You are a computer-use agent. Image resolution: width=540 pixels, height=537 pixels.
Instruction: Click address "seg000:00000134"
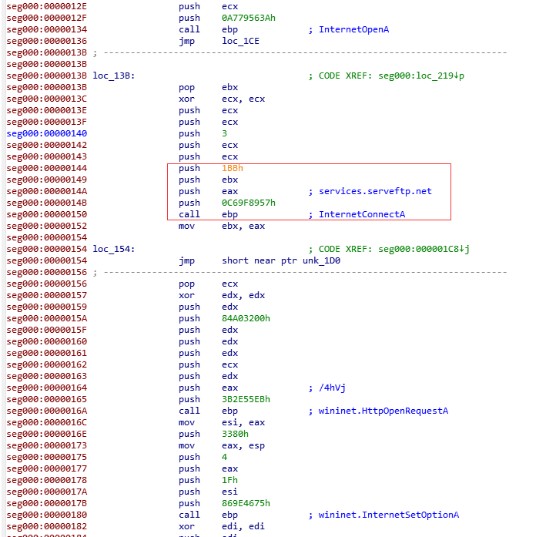click(47, 30)
